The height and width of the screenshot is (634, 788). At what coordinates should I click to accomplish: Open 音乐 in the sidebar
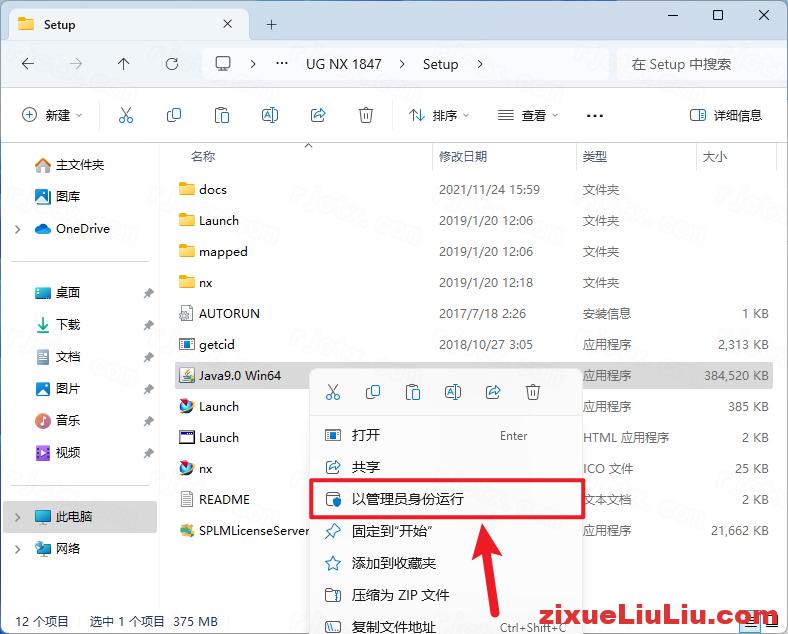[x=57, y=420]
